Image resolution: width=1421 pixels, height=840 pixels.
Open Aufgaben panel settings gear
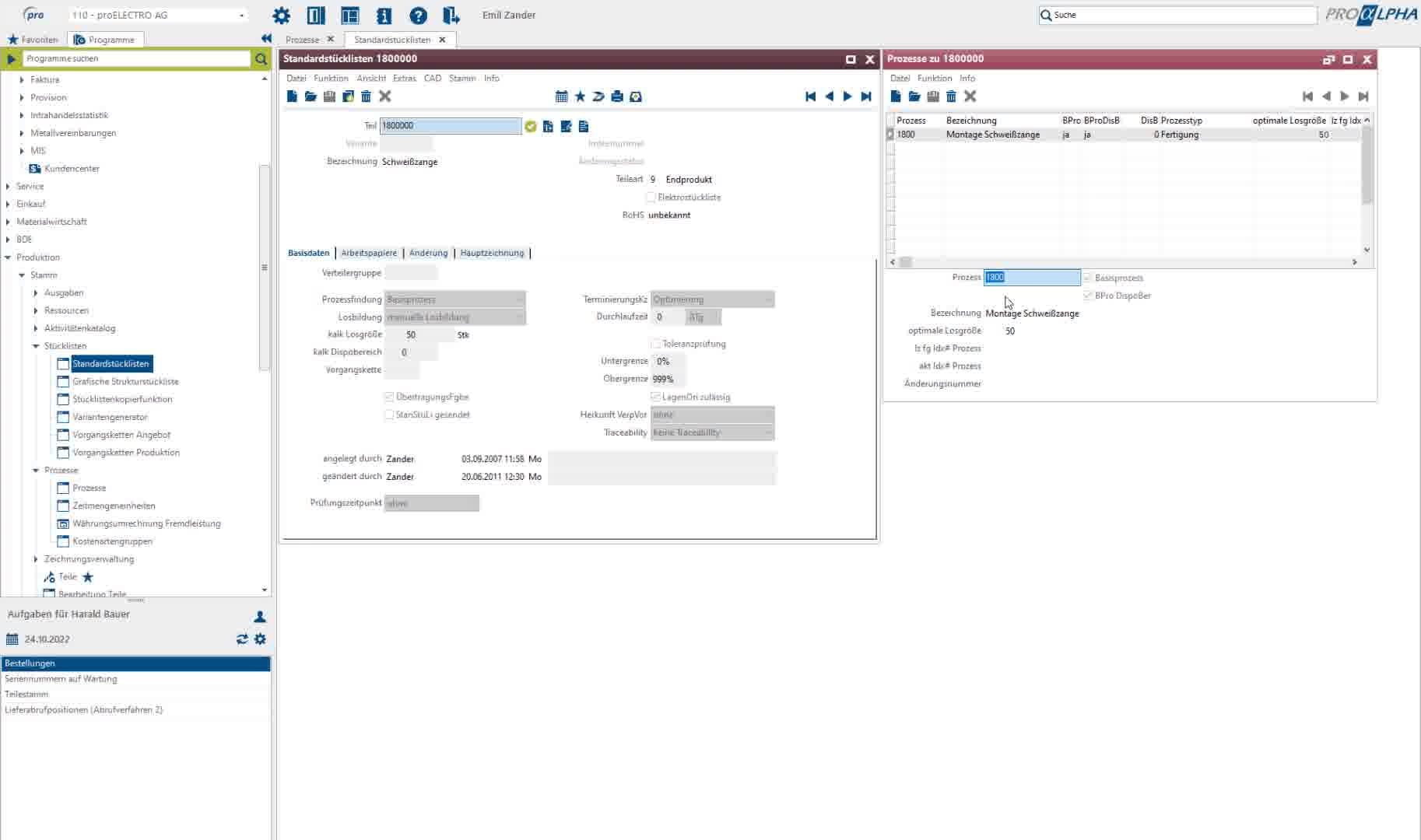(x=260, y=639)
